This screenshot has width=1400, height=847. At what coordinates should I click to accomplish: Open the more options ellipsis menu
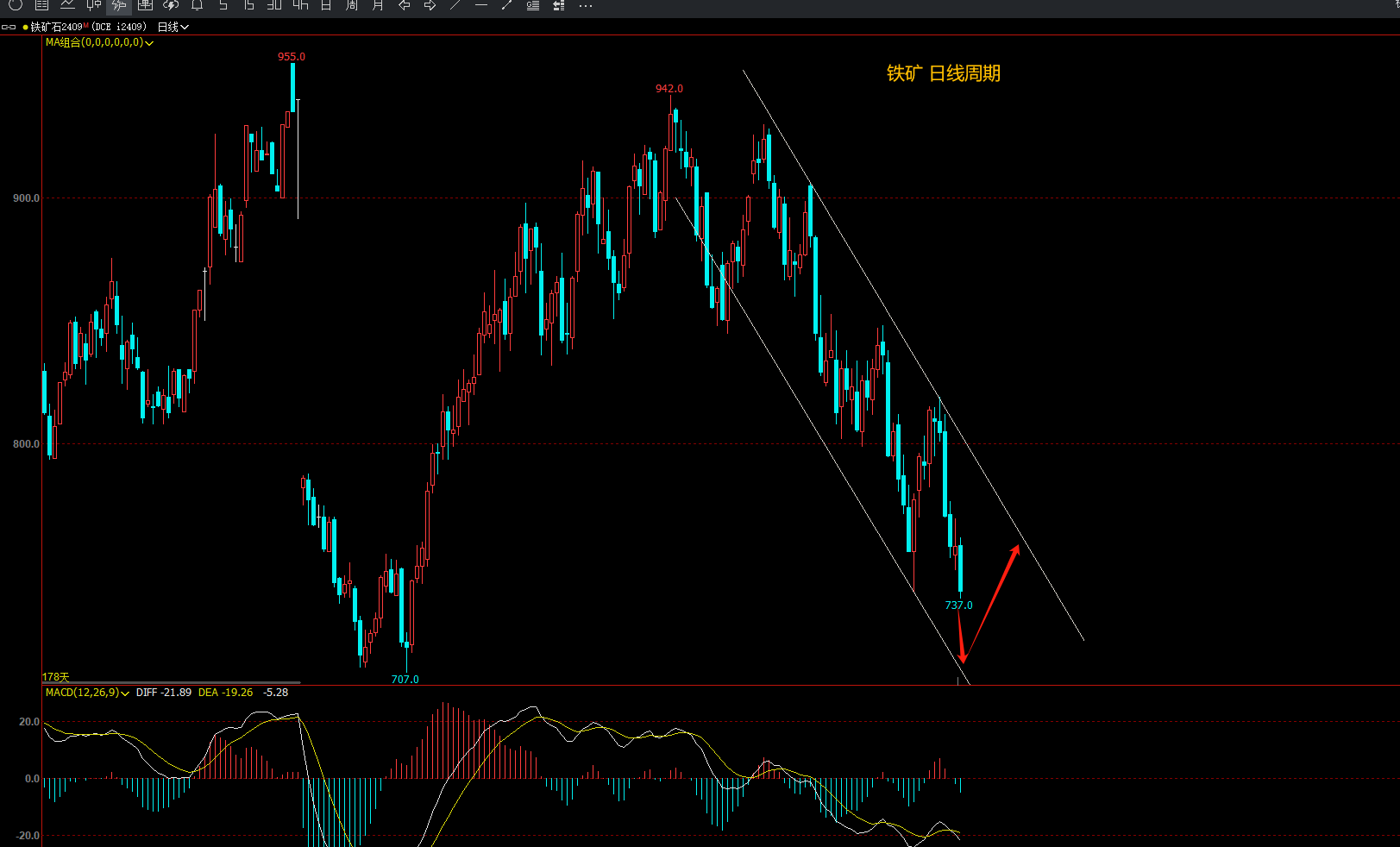click(586, 5)
